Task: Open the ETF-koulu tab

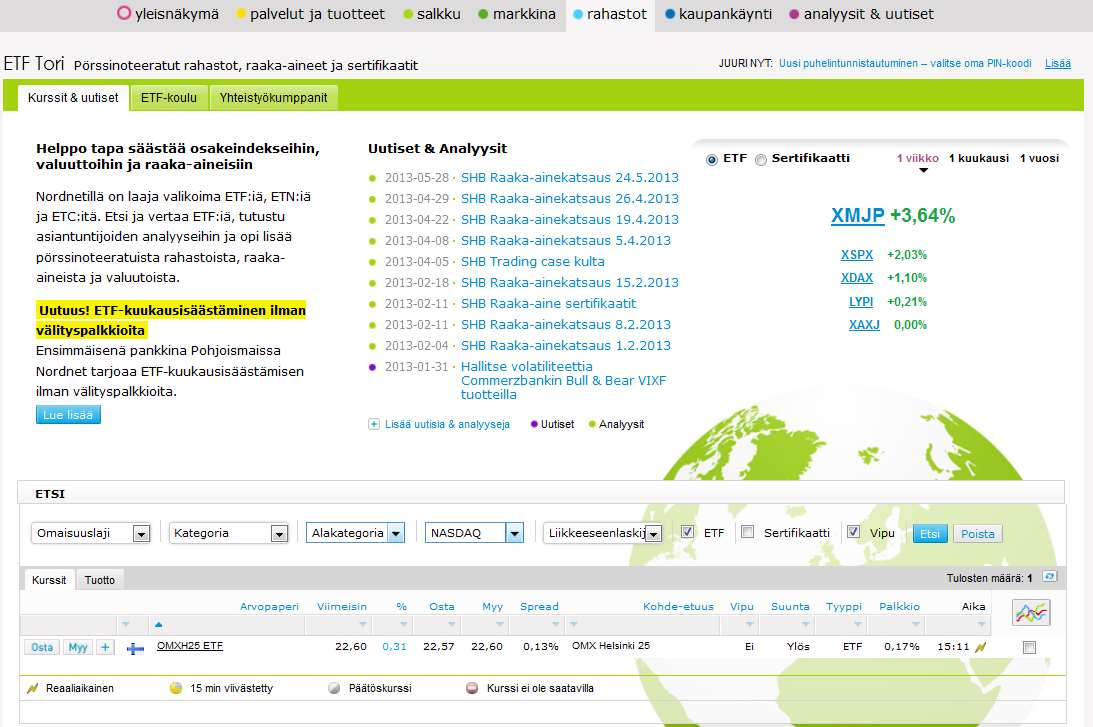Action: (x=169, y=98)
